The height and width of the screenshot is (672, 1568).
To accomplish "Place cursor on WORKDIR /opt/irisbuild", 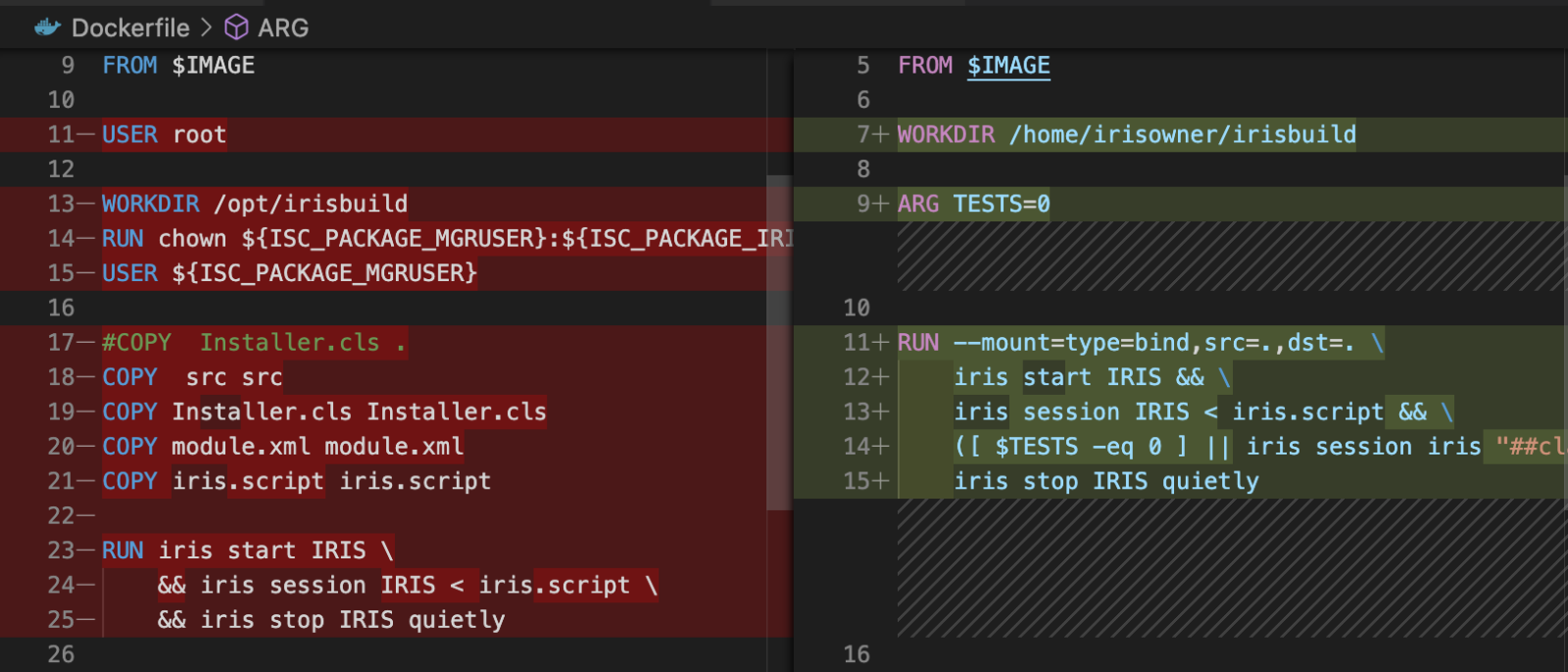I will (255, 204).
